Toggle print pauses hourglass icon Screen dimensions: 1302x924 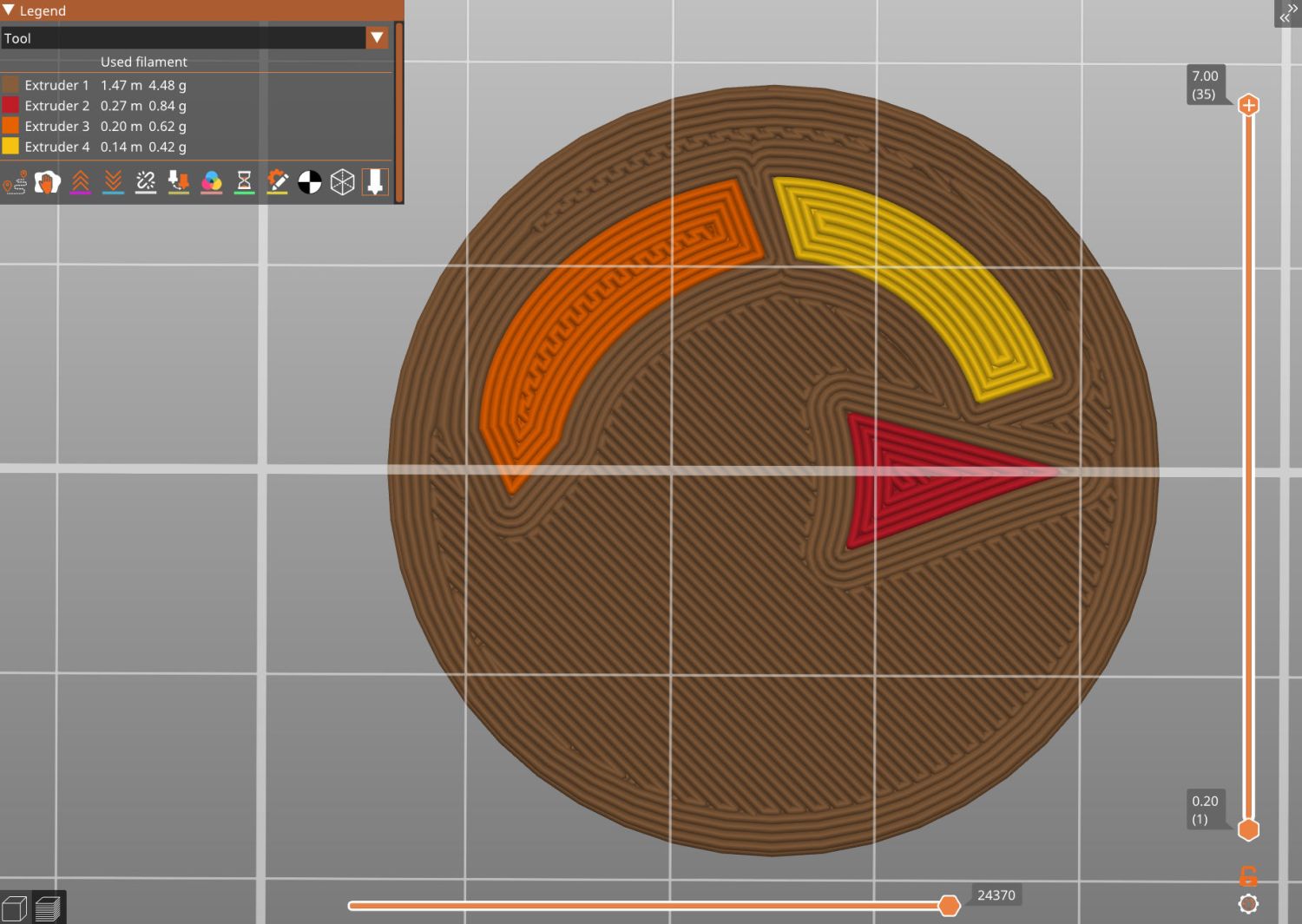click(244, 182)
